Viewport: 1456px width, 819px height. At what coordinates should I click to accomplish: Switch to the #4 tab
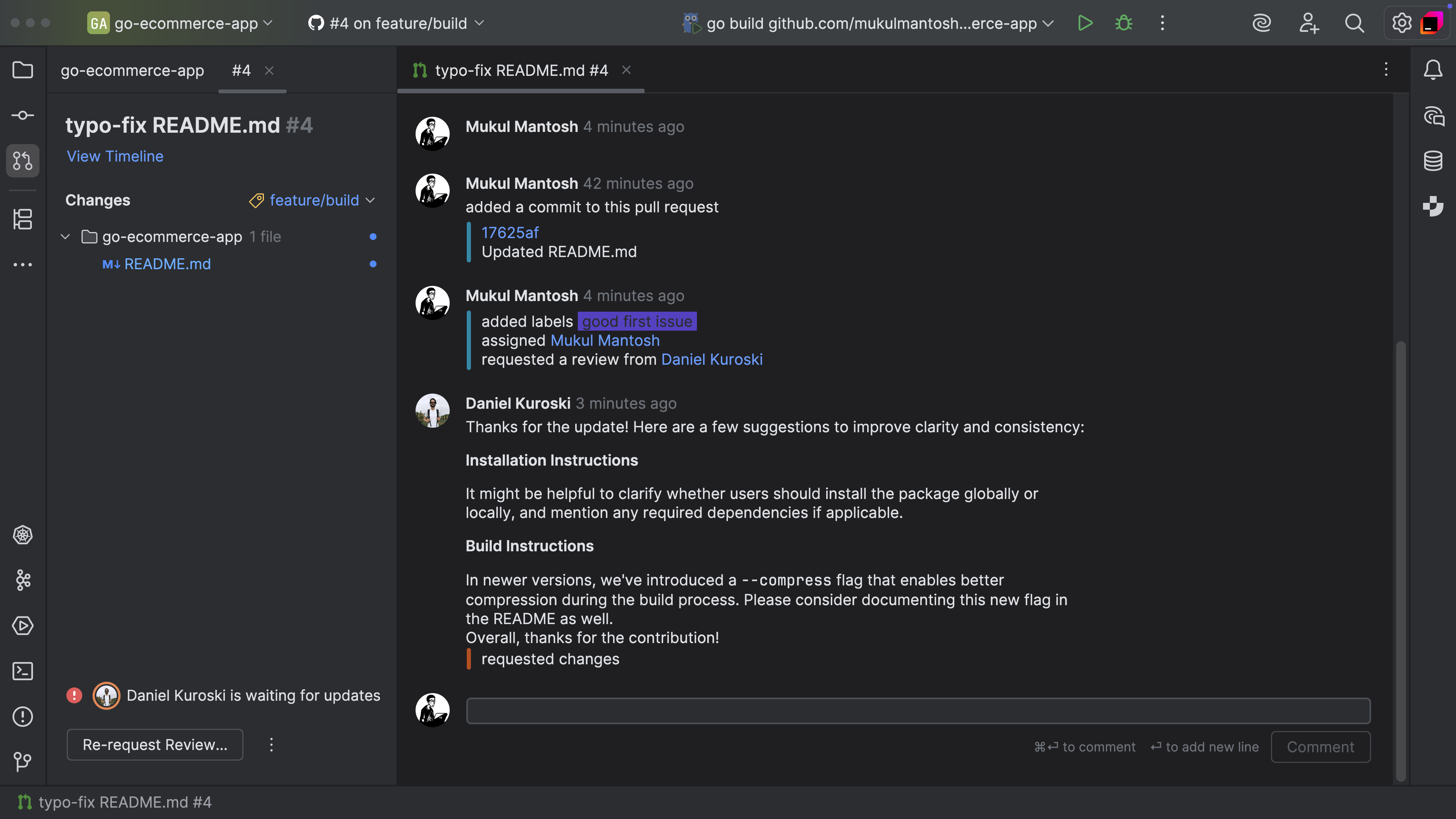click(x=242, y=70)
